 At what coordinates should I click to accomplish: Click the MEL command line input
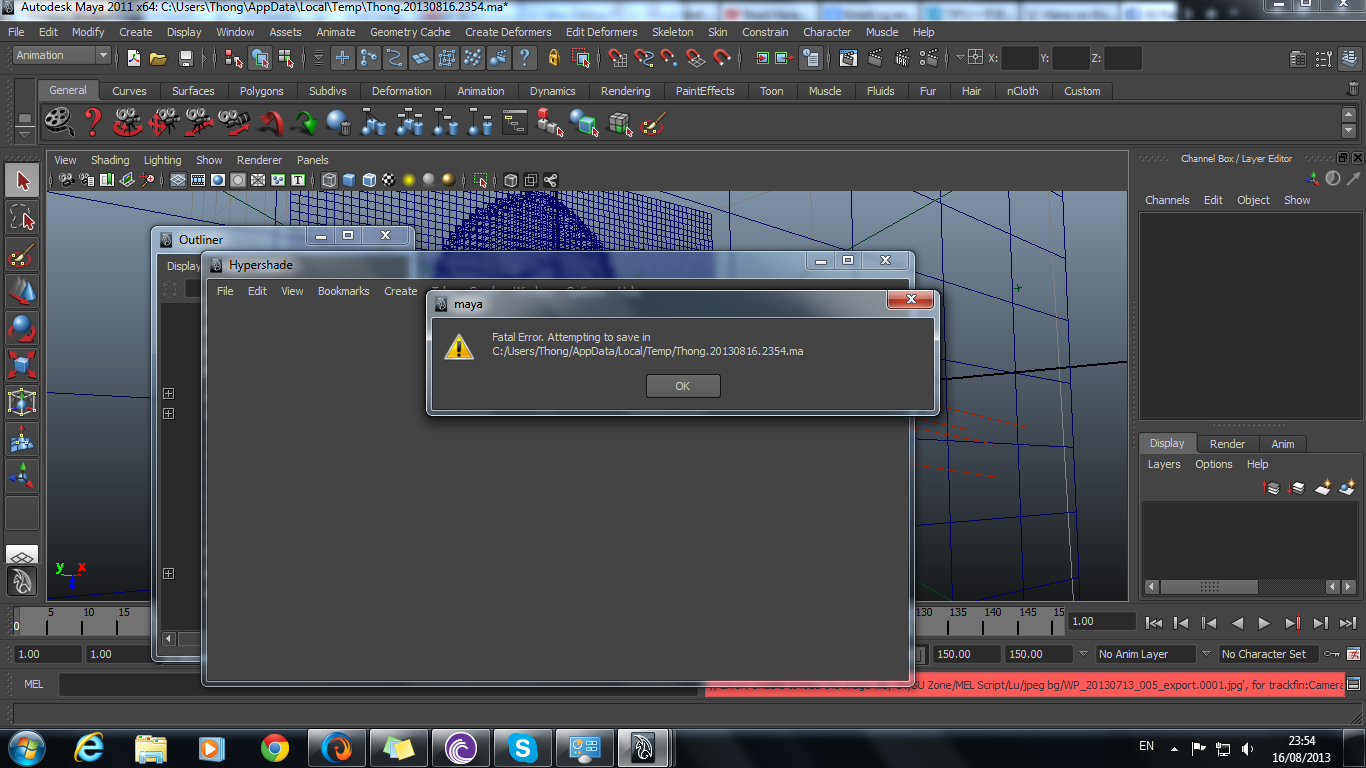coord(378,685)
